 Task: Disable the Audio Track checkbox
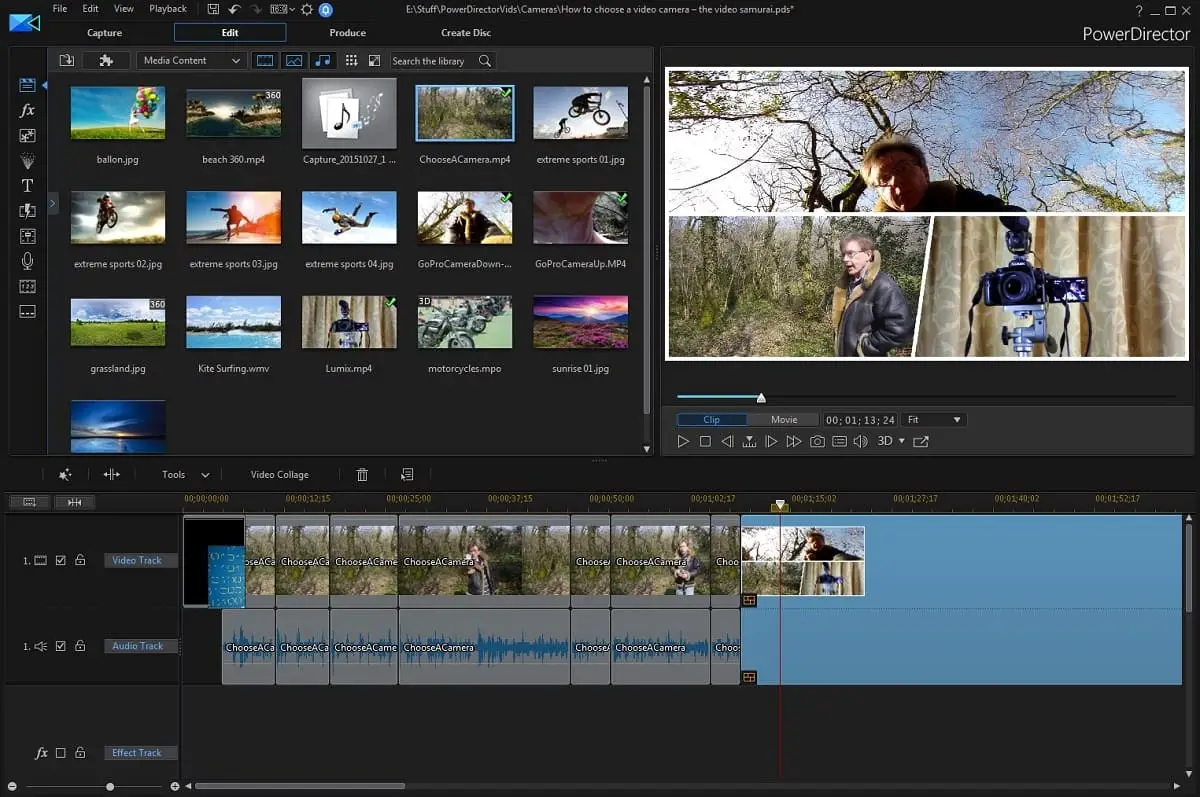[x=60, y=647]
